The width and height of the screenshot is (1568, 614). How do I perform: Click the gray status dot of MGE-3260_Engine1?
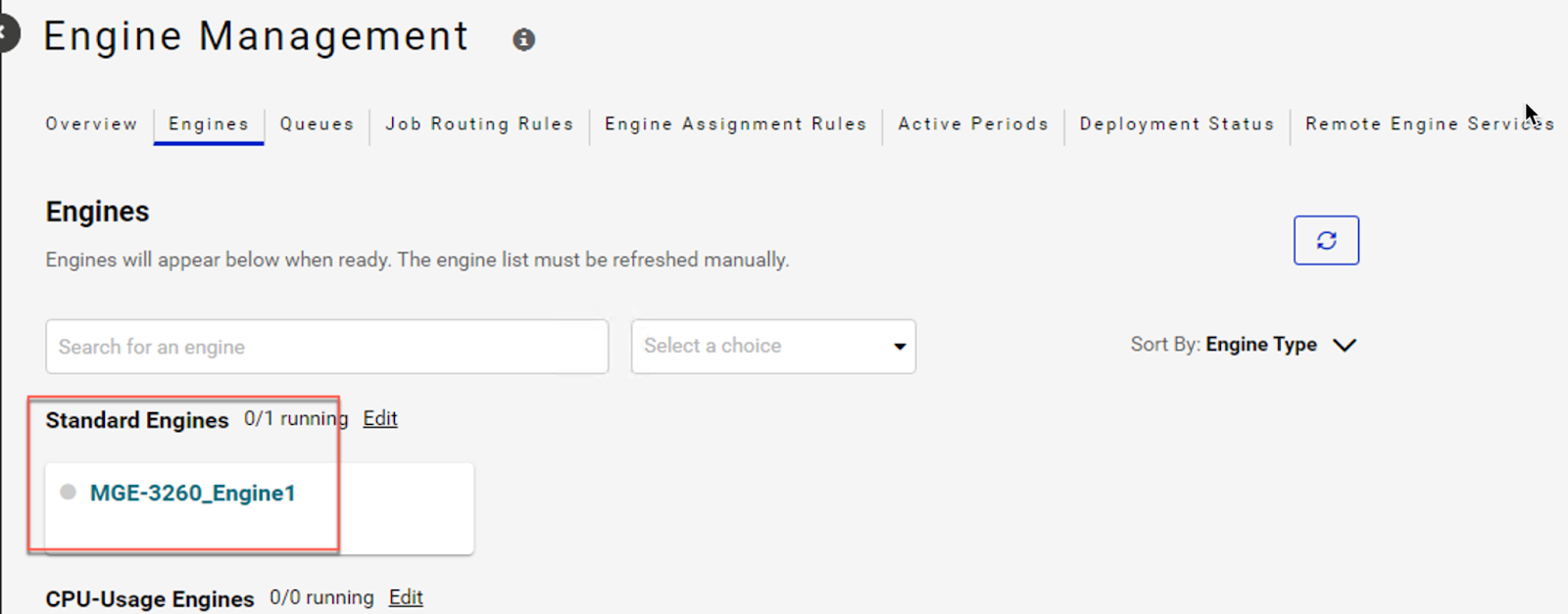tap(68, 492)
